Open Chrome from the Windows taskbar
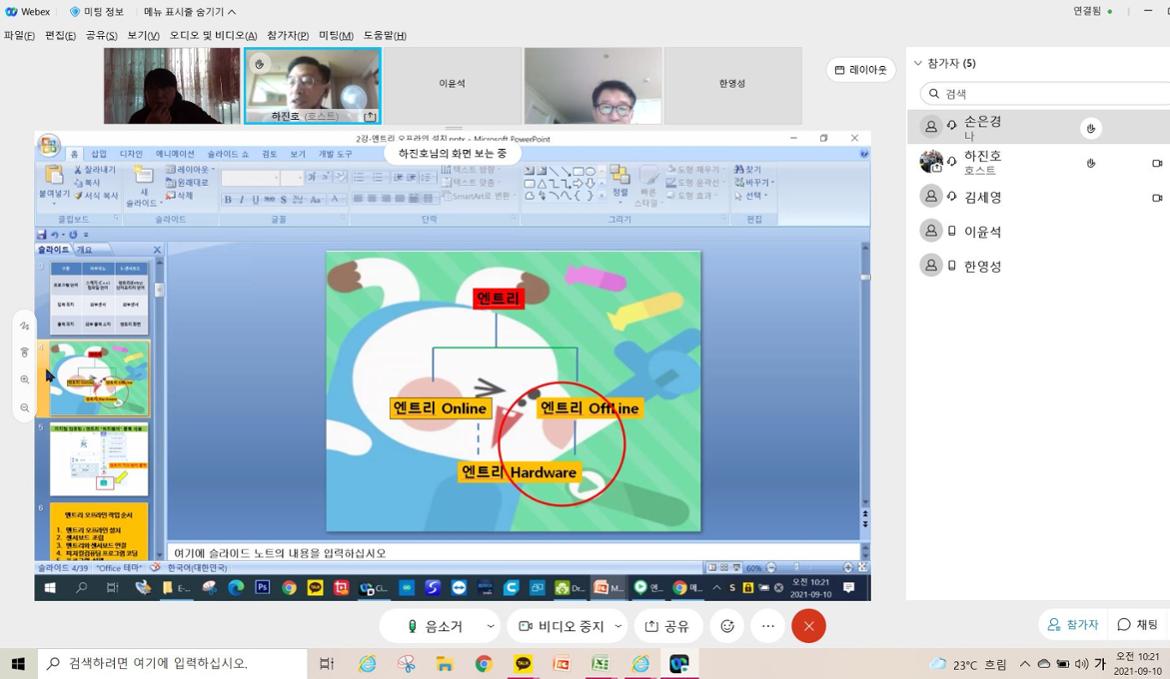 pyautogui.click(x=484, y=663)
